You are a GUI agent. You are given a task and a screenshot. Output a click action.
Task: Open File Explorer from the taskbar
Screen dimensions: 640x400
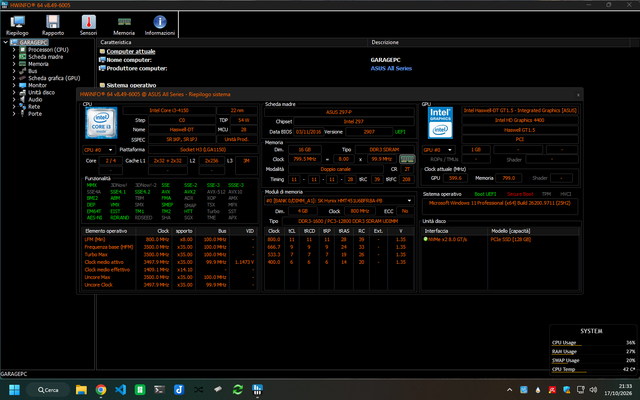click(x=81, y=390)
